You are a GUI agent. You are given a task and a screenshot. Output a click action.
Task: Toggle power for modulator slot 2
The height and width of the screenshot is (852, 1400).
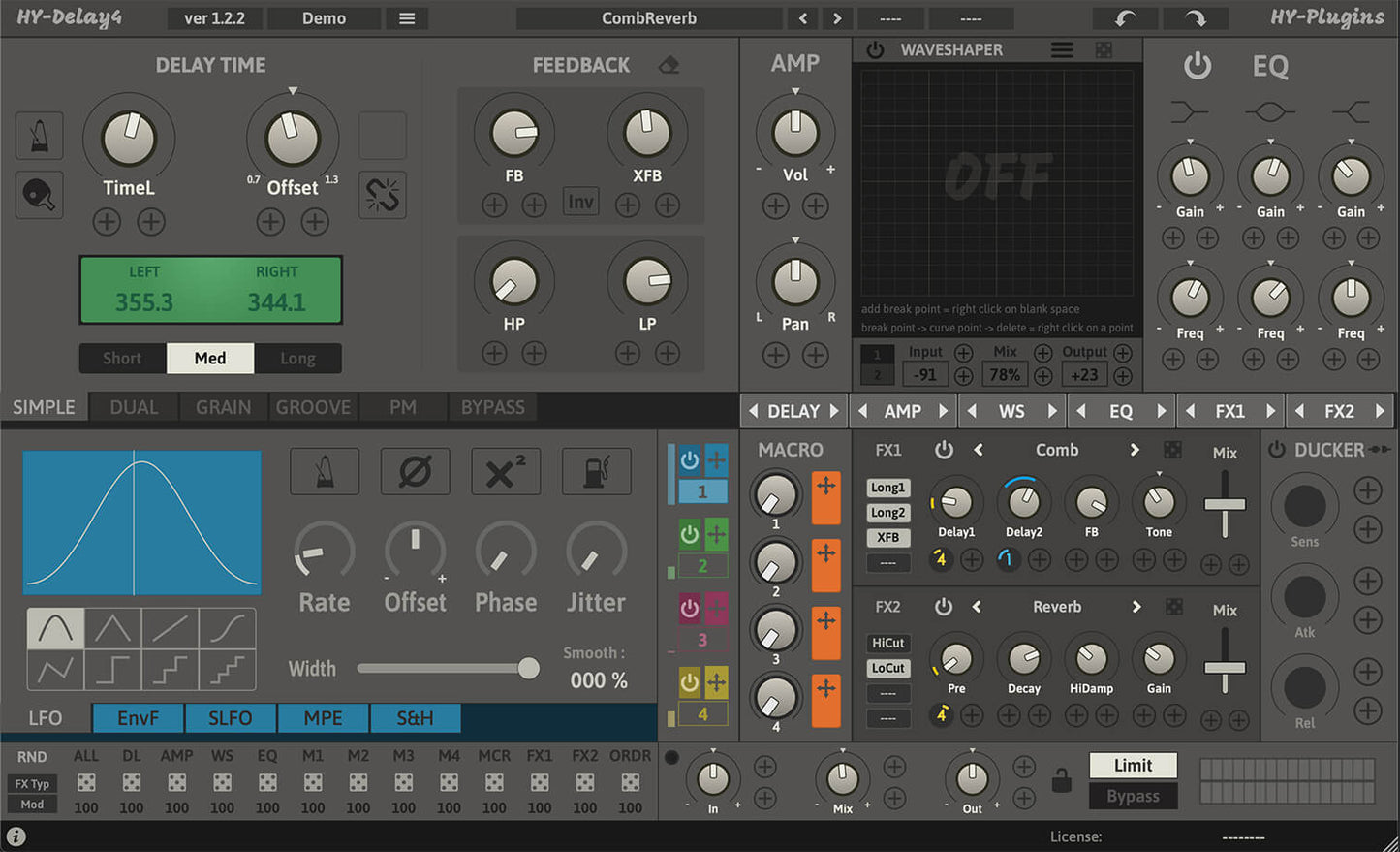689,534
